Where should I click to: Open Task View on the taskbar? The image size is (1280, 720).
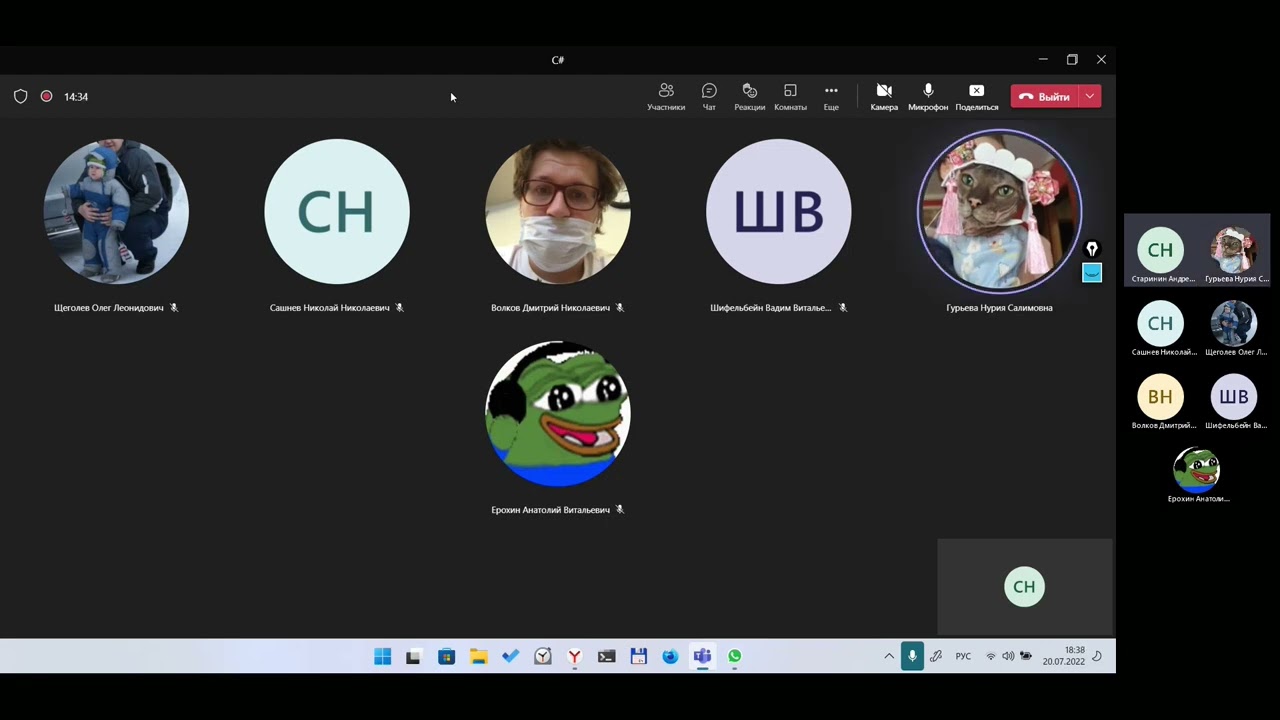pos(413,656)
